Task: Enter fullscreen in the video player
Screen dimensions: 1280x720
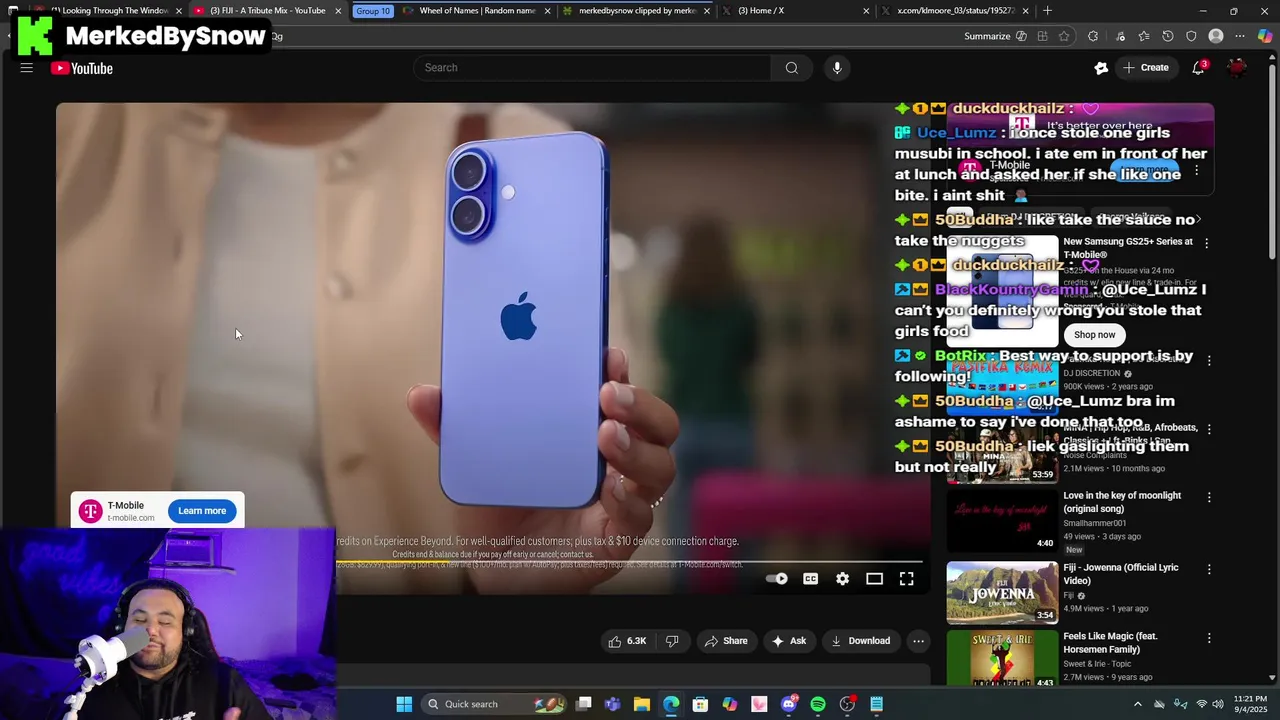Action: pyautogui.click(x=906, y=579)
